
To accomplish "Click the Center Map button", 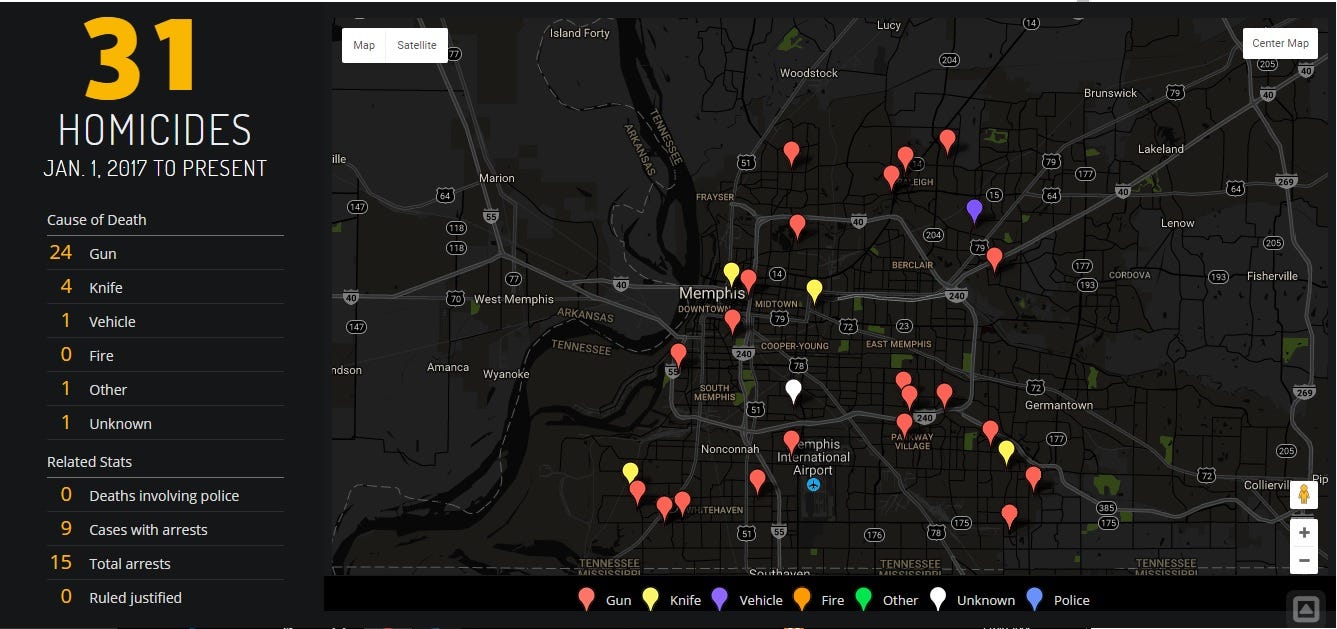I will coord(1280,43).
